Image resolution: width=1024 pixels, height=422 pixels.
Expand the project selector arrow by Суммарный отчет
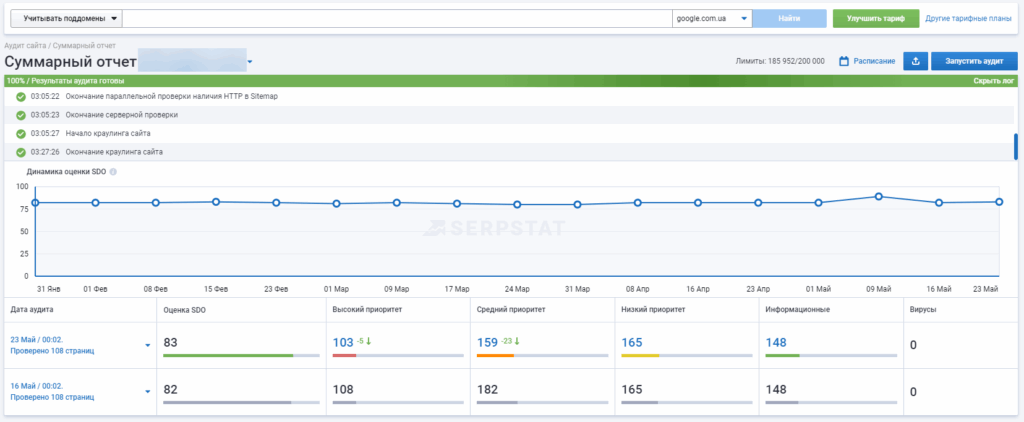tap(250, 62)
